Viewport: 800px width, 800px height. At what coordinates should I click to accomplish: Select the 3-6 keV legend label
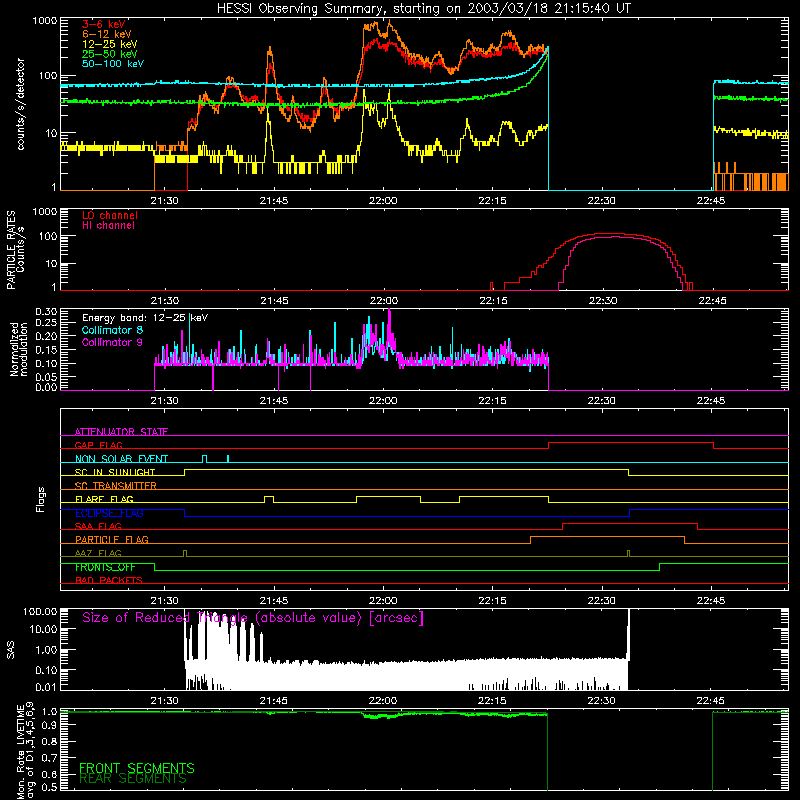click(x=104, y=24)
